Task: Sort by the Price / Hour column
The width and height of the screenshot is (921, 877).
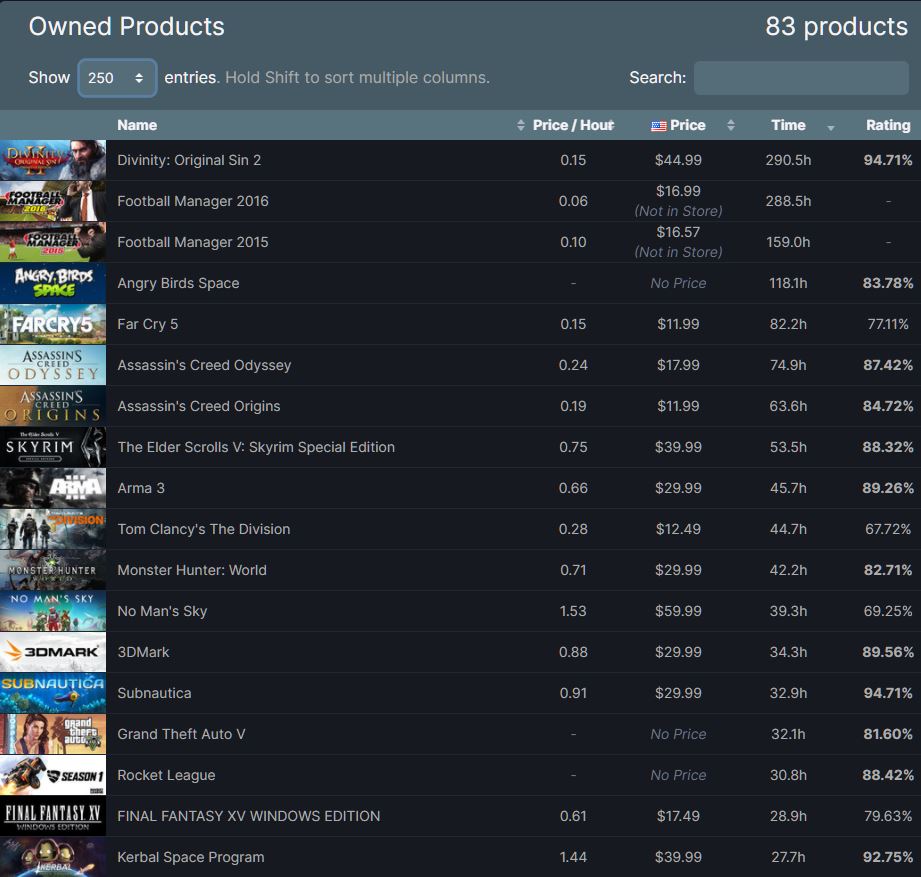Action: (x=572, y=125)
